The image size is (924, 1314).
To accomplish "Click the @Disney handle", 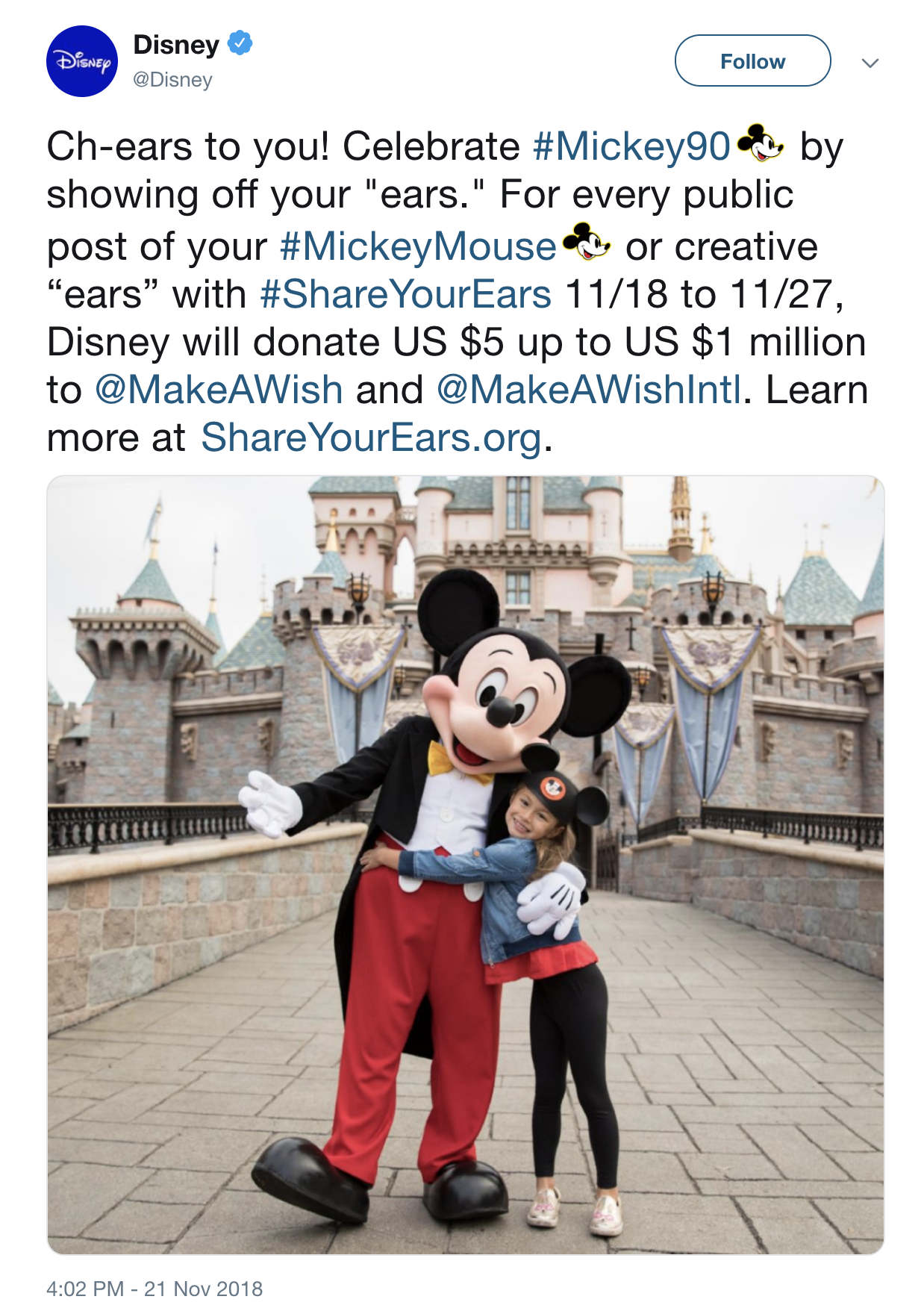I will (x=172, y=80).
